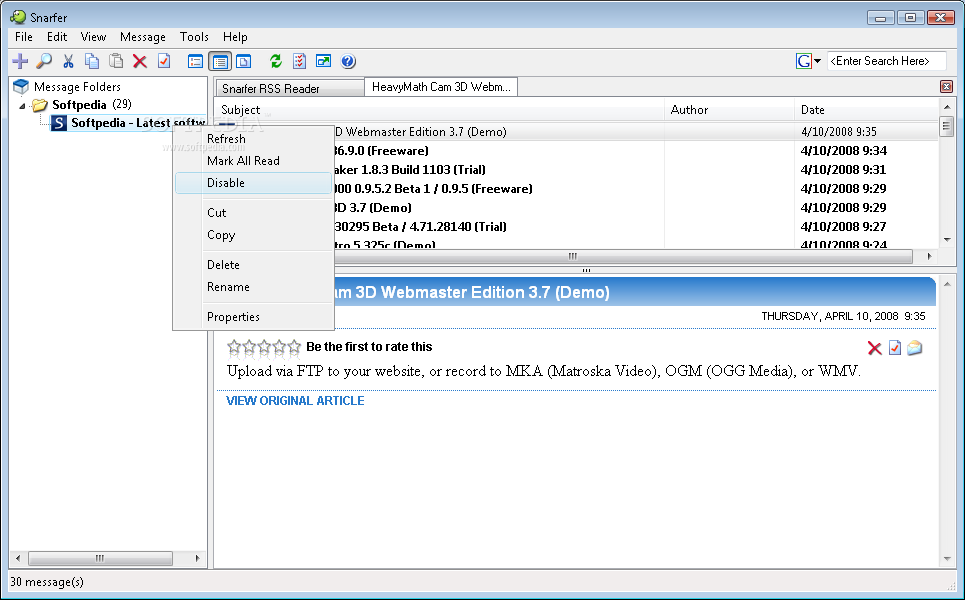
Task: Sort messages by the Author column header
Action: coord(729,110)
